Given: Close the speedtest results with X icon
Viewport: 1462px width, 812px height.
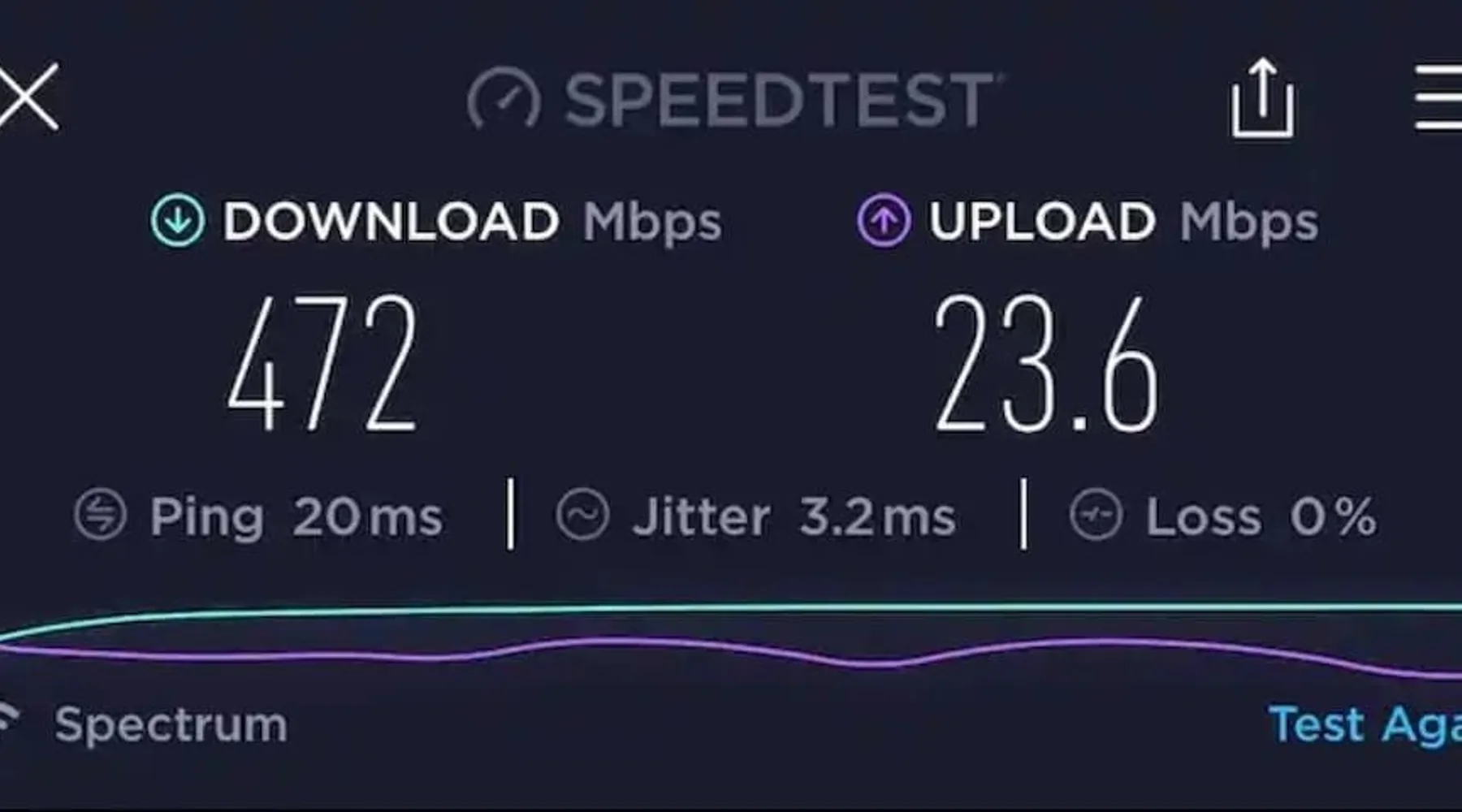Looking at the screenshot, I should pos(28,96).
